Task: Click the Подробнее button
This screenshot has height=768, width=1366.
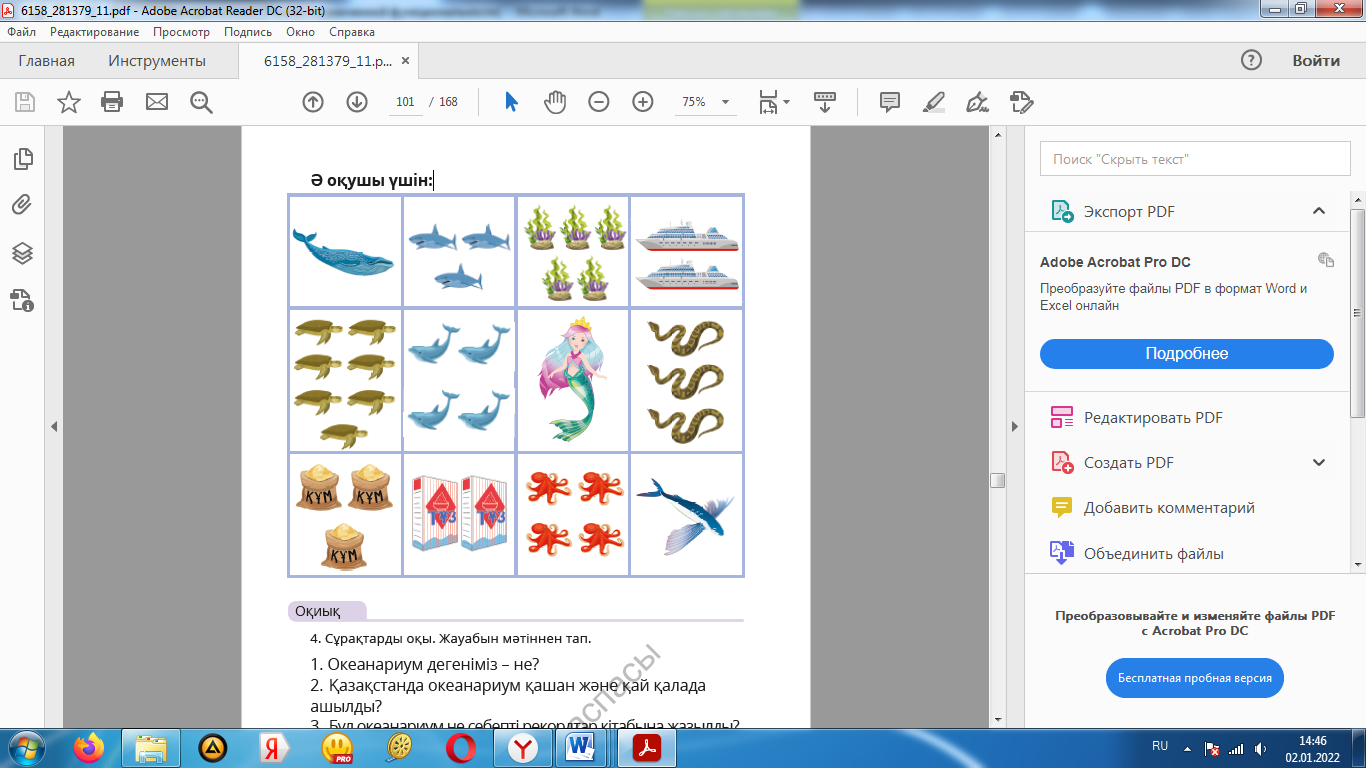Action: pos(1186,354)
